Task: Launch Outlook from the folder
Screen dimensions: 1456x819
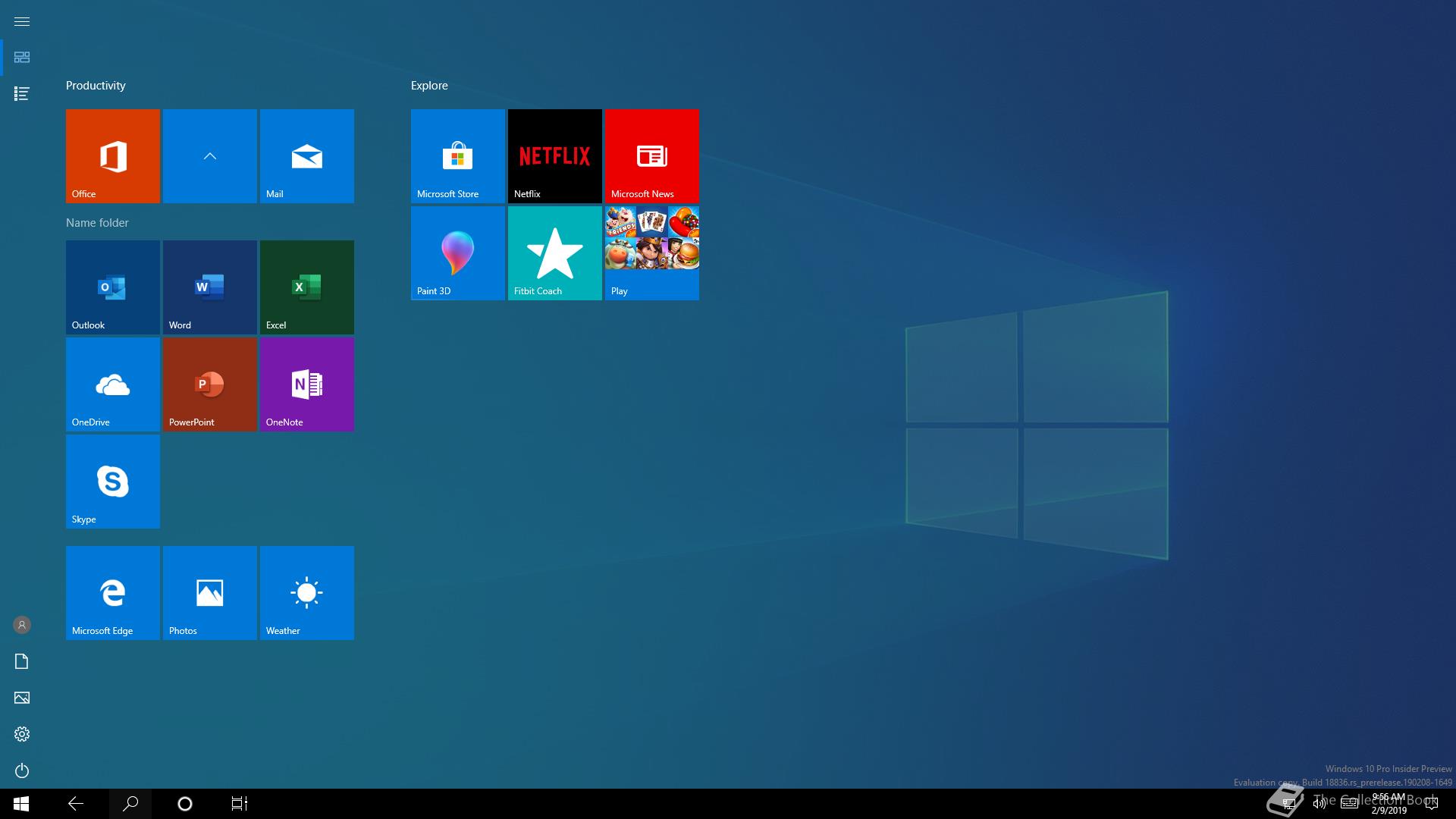Action: 113,287
